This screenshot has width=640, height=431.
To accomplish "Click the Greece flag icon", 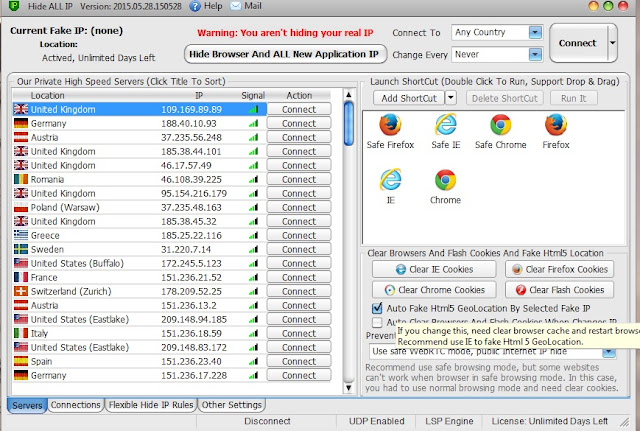I will pos(21,235).
